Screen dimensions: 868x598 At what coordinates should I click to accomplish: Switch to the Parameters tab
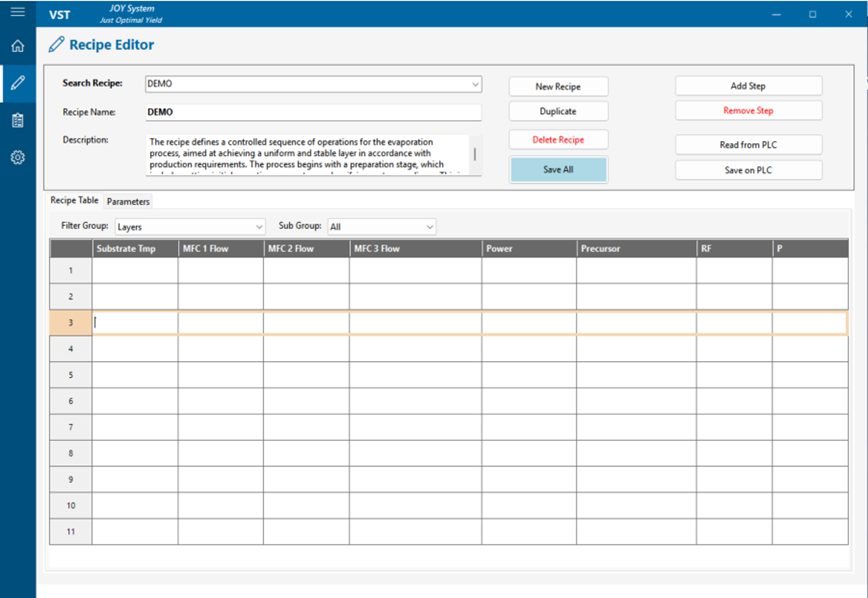(128, 202)
